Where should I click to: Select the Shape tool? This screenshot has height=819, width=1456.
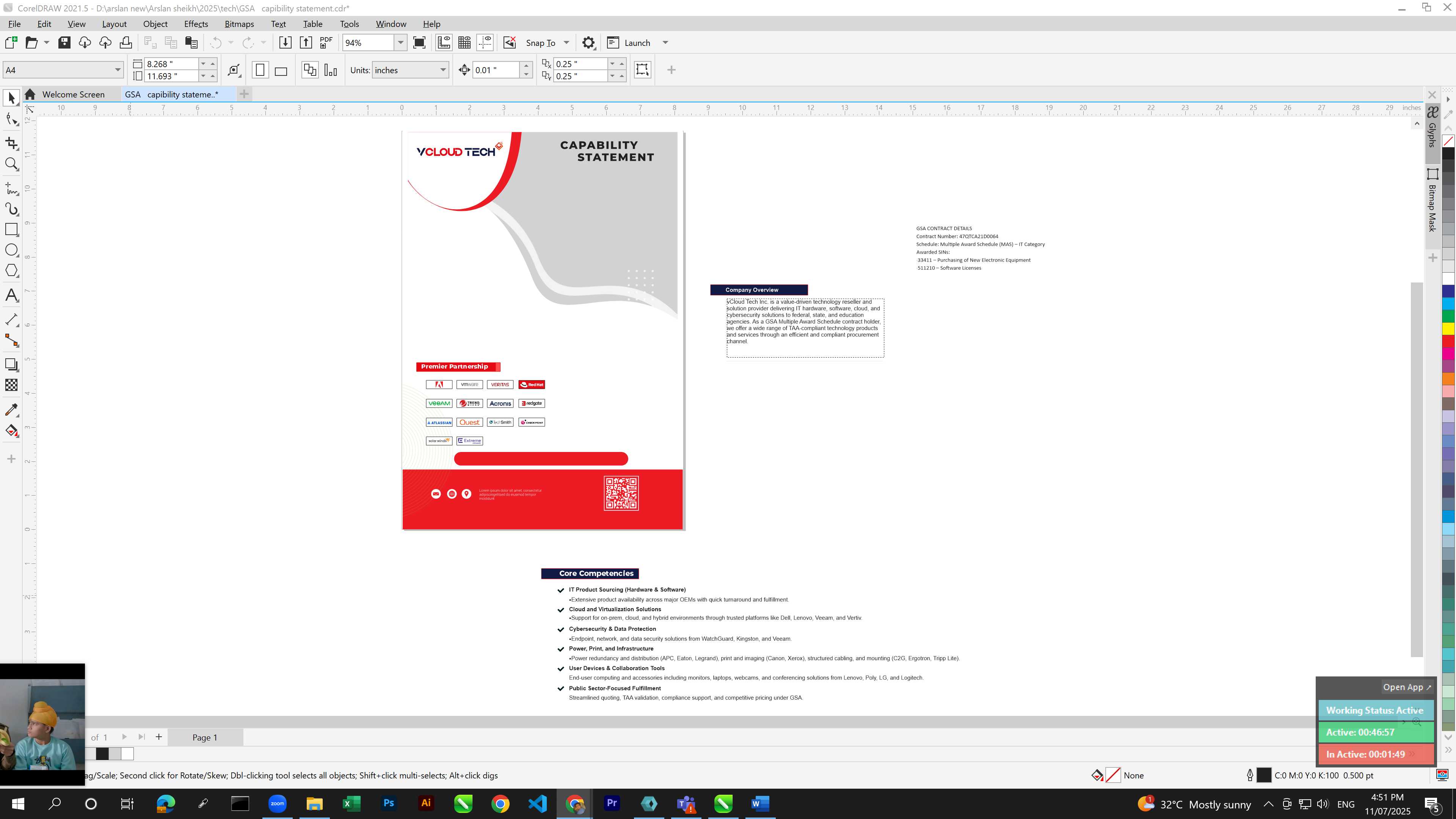coord(11,119)
